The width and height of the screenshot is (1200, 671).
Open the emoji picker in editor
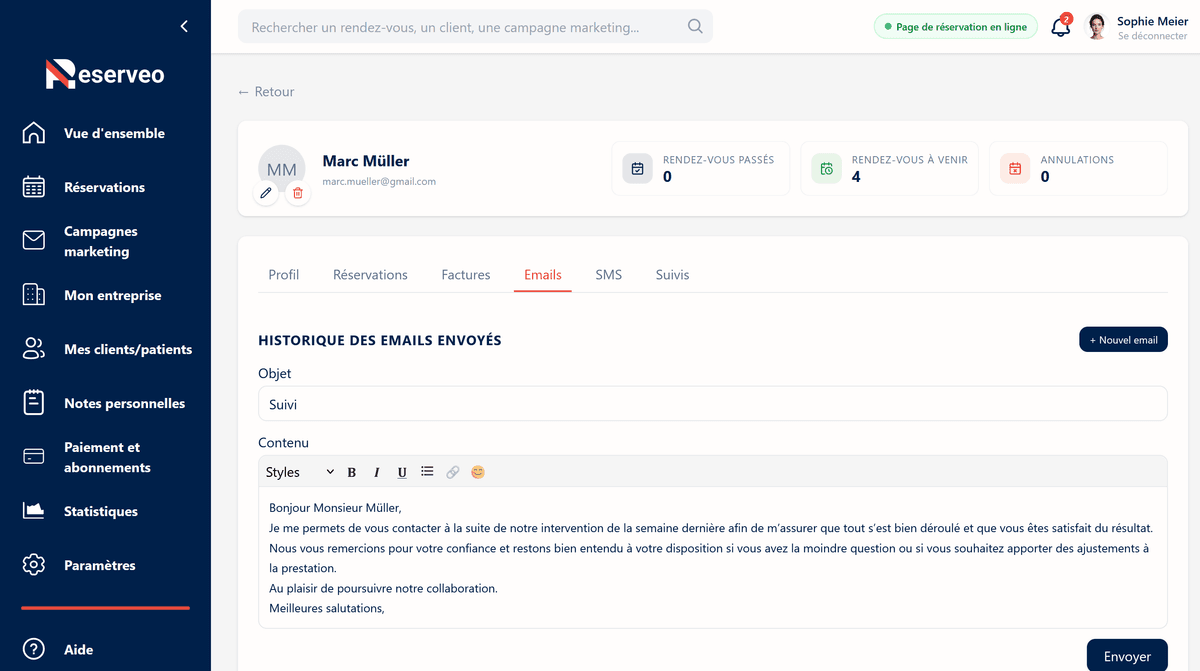point(478,472)
